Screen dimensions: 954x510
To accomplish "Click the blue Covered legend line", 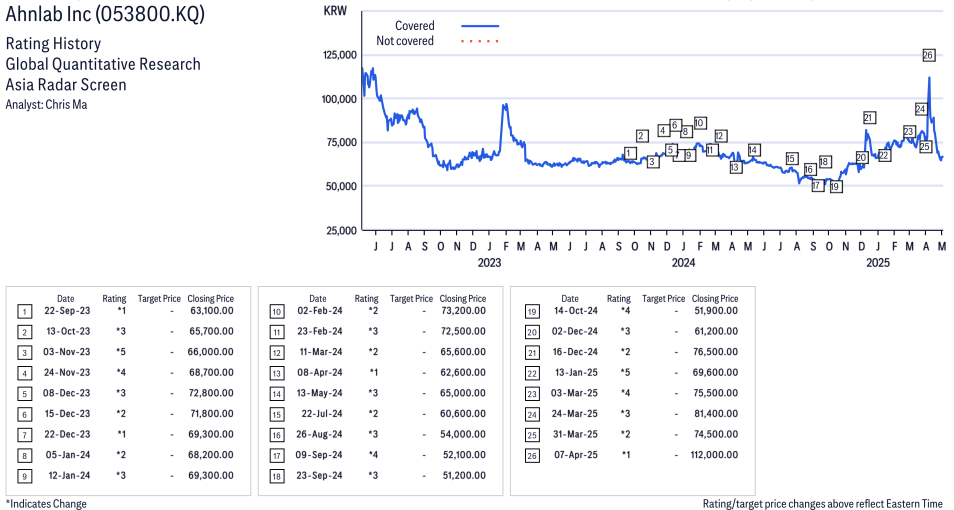I will click(479, 26).
